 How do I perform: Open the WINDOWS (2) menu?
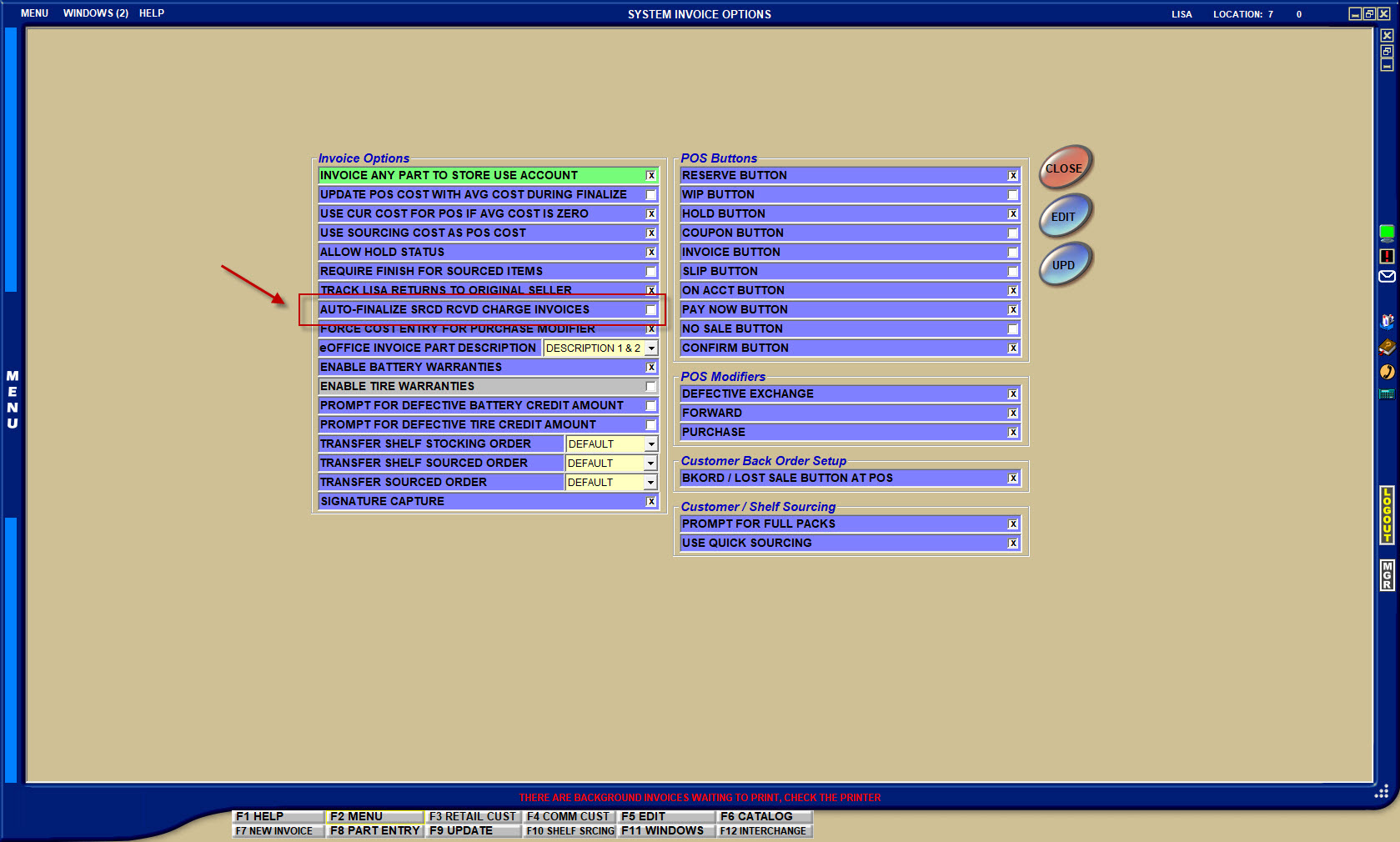[x=95, y=13]
